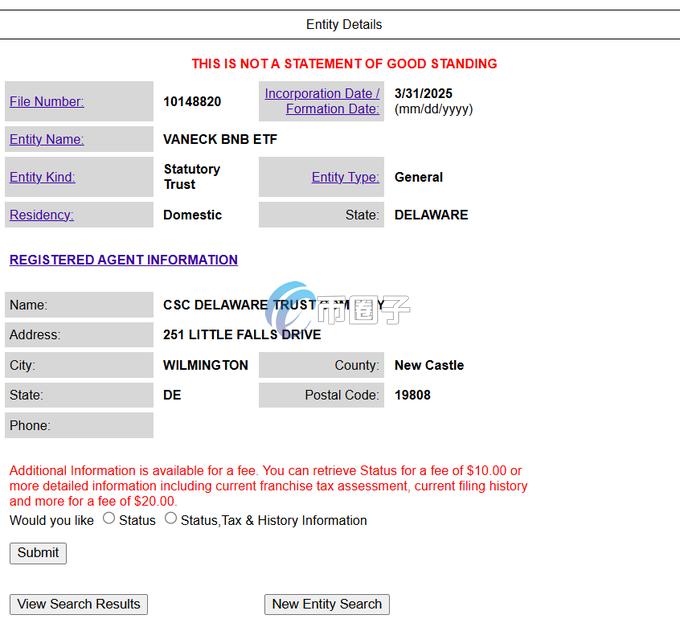This screenshot has height=619, width=680.
Task: Open the Entity Name link
Action: tap(47, 139)
